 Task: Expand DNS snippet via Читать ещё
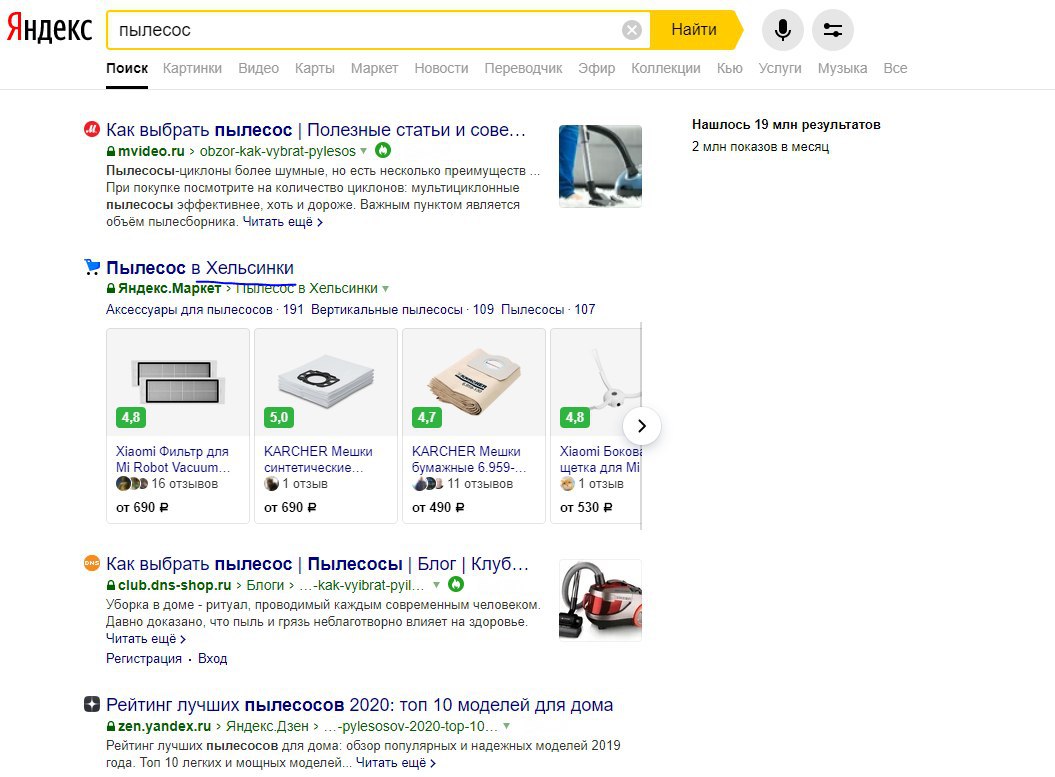[146, 639]
